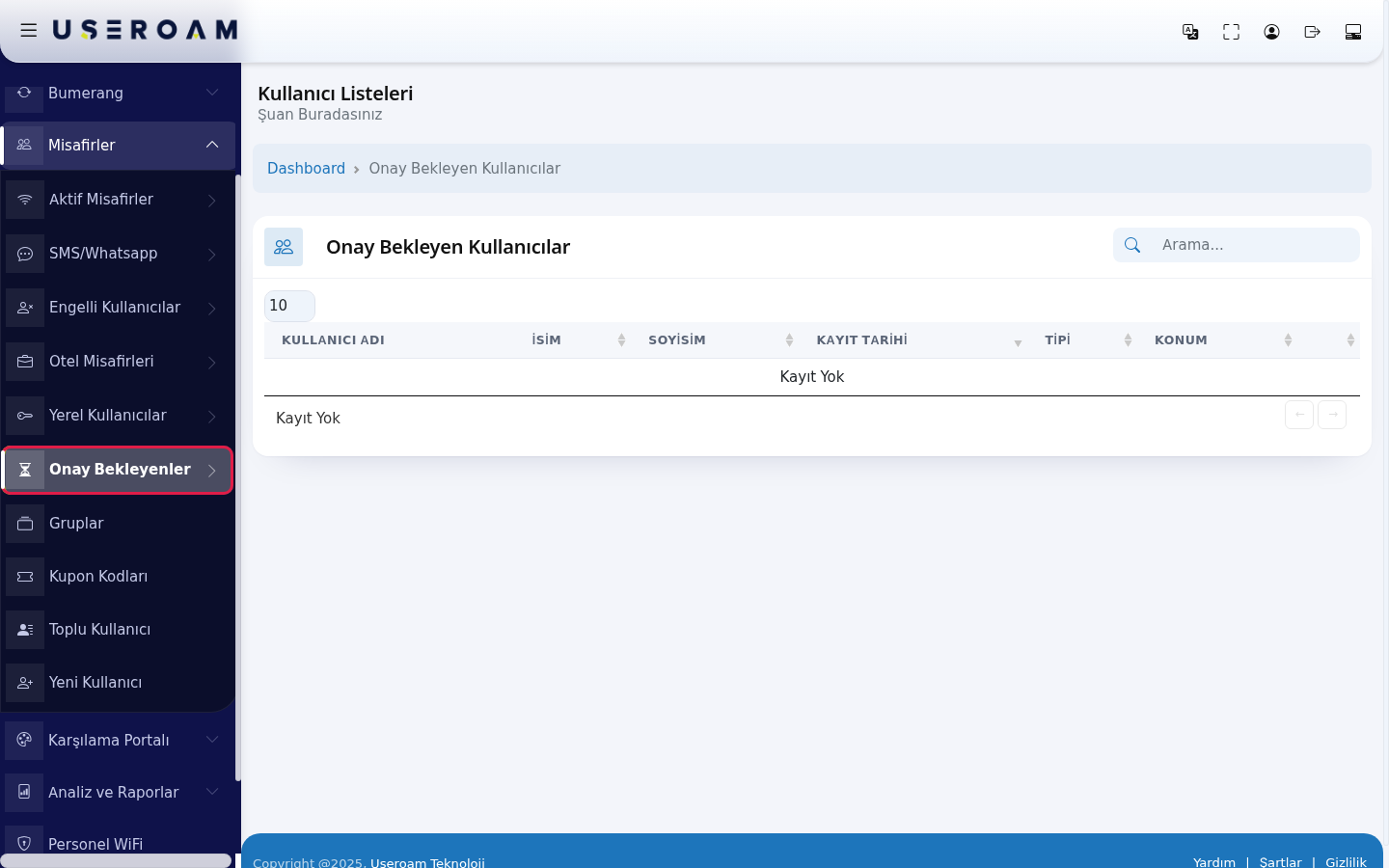Click the sidebar horizontal scrollbar
1389x868 pixels.
coord(116,860)
